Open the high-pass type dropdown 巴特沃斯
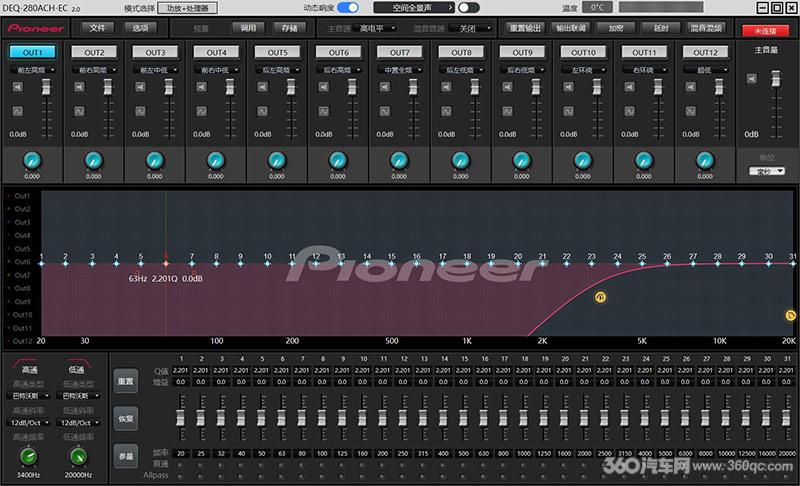 click(29, 396)
